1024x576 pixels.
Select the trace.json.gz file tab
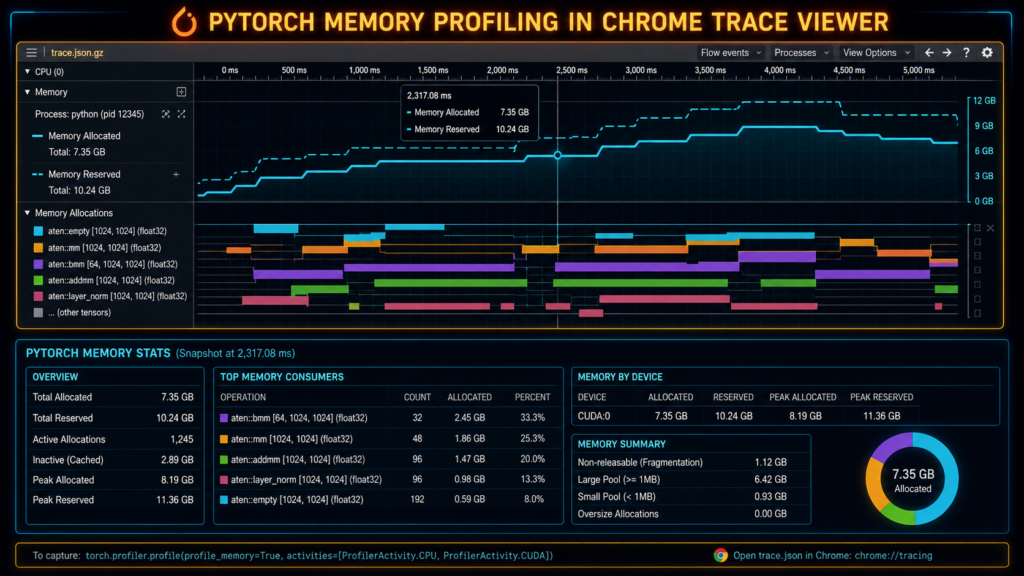[x=77, y=52]
